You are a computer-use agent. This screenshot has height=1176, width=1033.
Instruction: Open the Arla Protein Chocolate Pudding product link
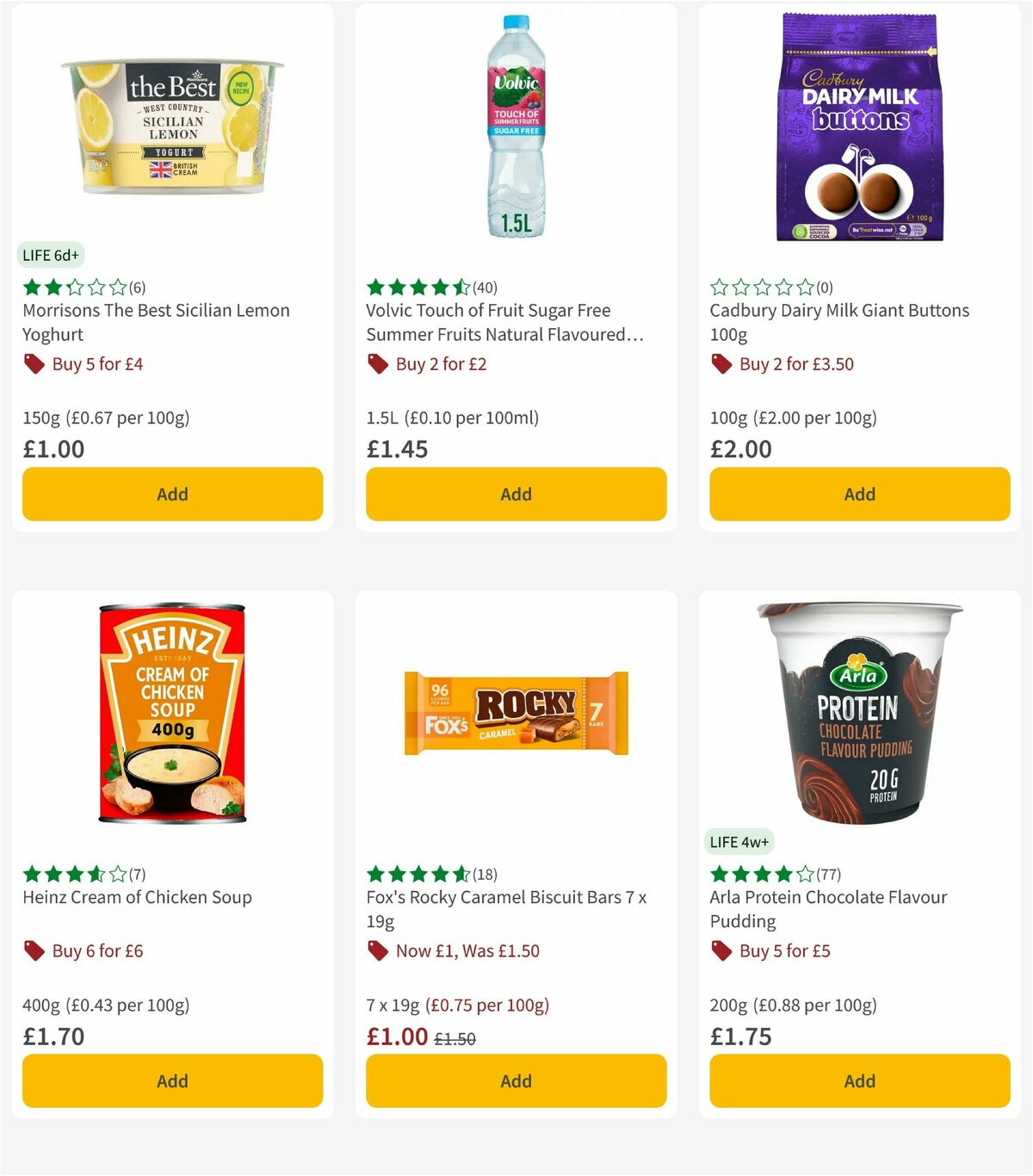tap(828, 909)
